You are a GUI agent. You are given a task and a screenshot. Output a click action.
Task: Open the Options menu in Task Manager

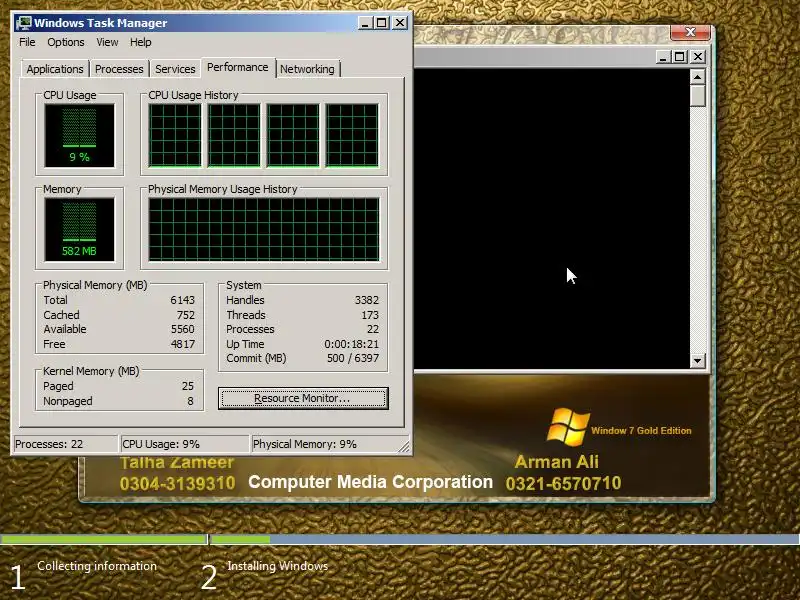[66, 42]
